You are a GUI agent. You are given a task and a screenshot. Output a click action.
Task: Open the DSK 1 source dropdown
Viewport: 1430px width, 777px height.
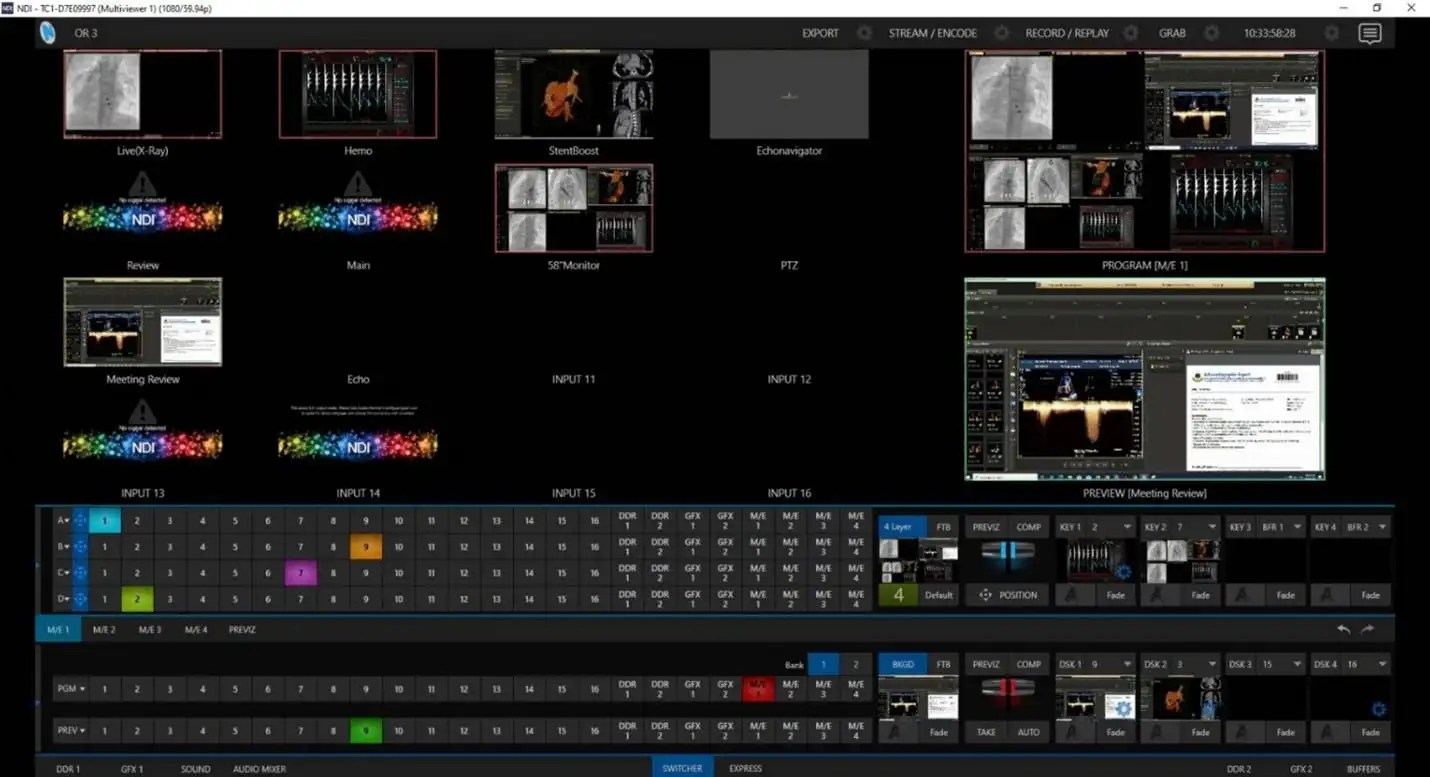(x=1127, y=664)
